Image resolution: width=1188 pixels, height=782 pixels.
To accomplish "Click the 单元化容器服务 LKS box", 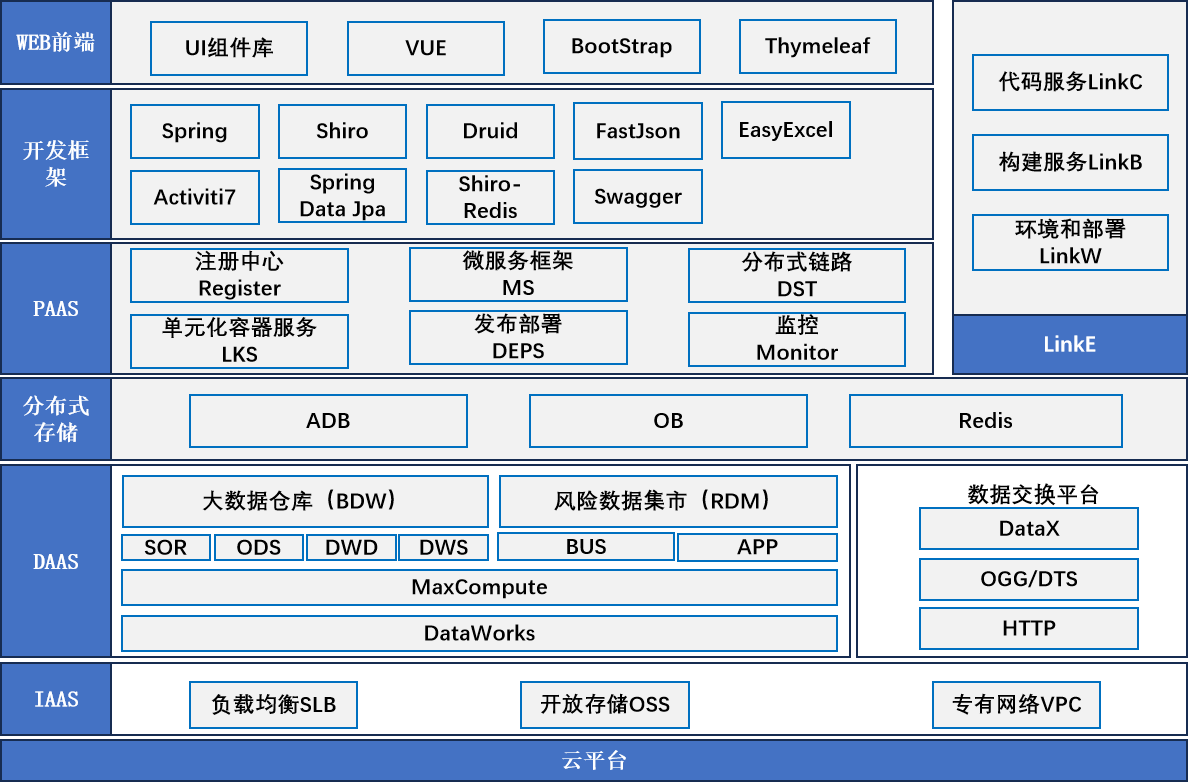I will click(239, 341).
